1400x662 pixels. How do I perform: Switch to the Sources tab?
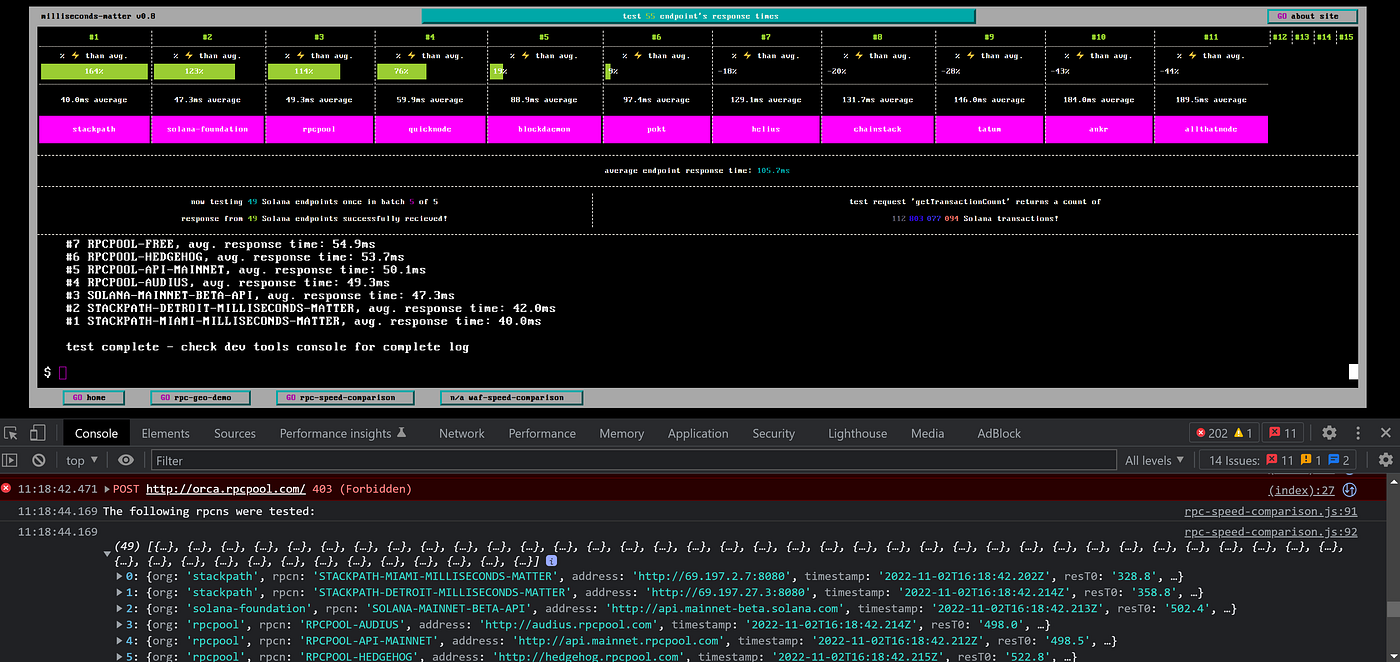(x=235, y=433)
